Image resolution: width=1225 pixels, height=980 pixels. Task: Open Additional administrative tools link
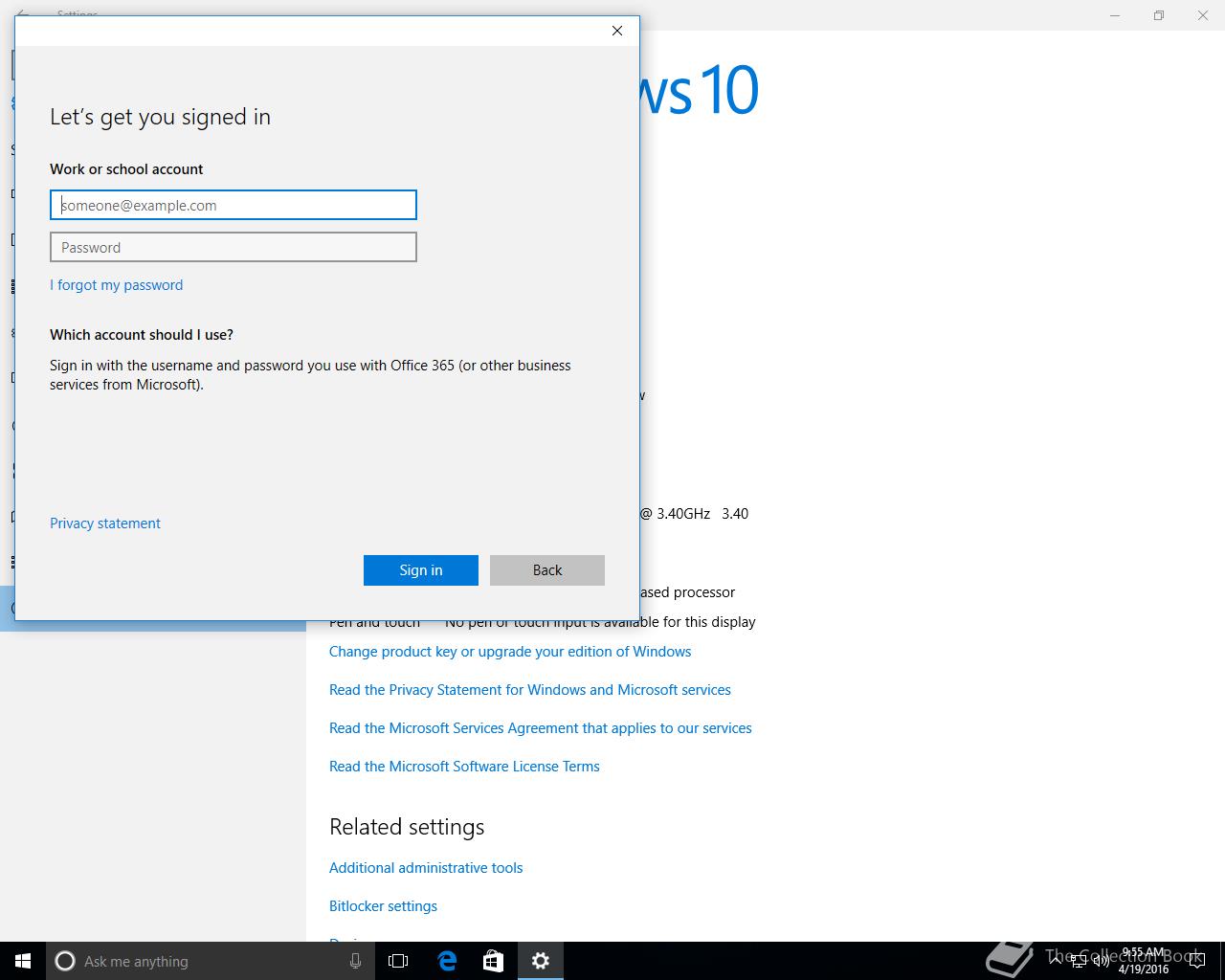coord(426,868)
